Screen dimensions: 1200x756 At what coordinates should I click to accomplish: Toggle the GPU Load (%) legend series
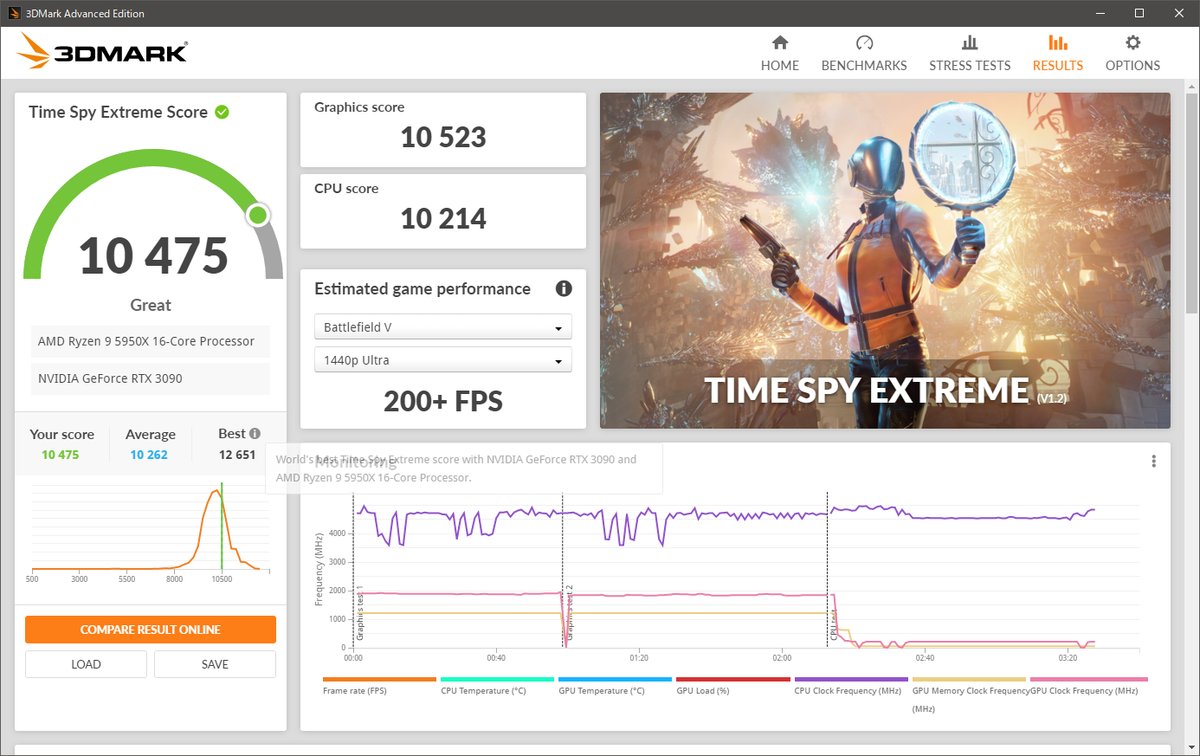(733, 686)
